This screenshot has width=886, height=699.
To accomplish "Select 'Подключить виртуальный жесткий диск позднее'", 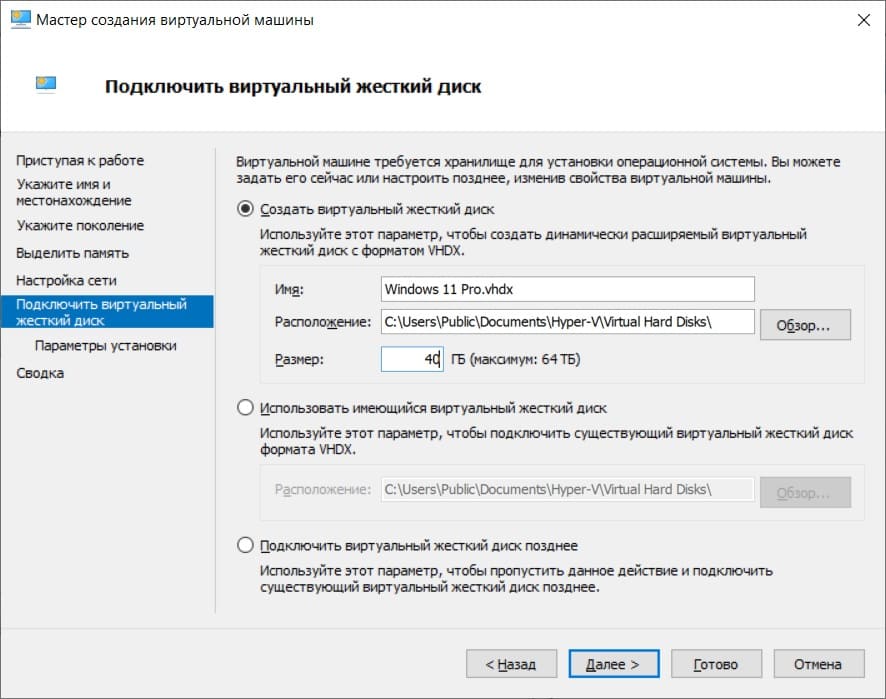I will point(245,544).
